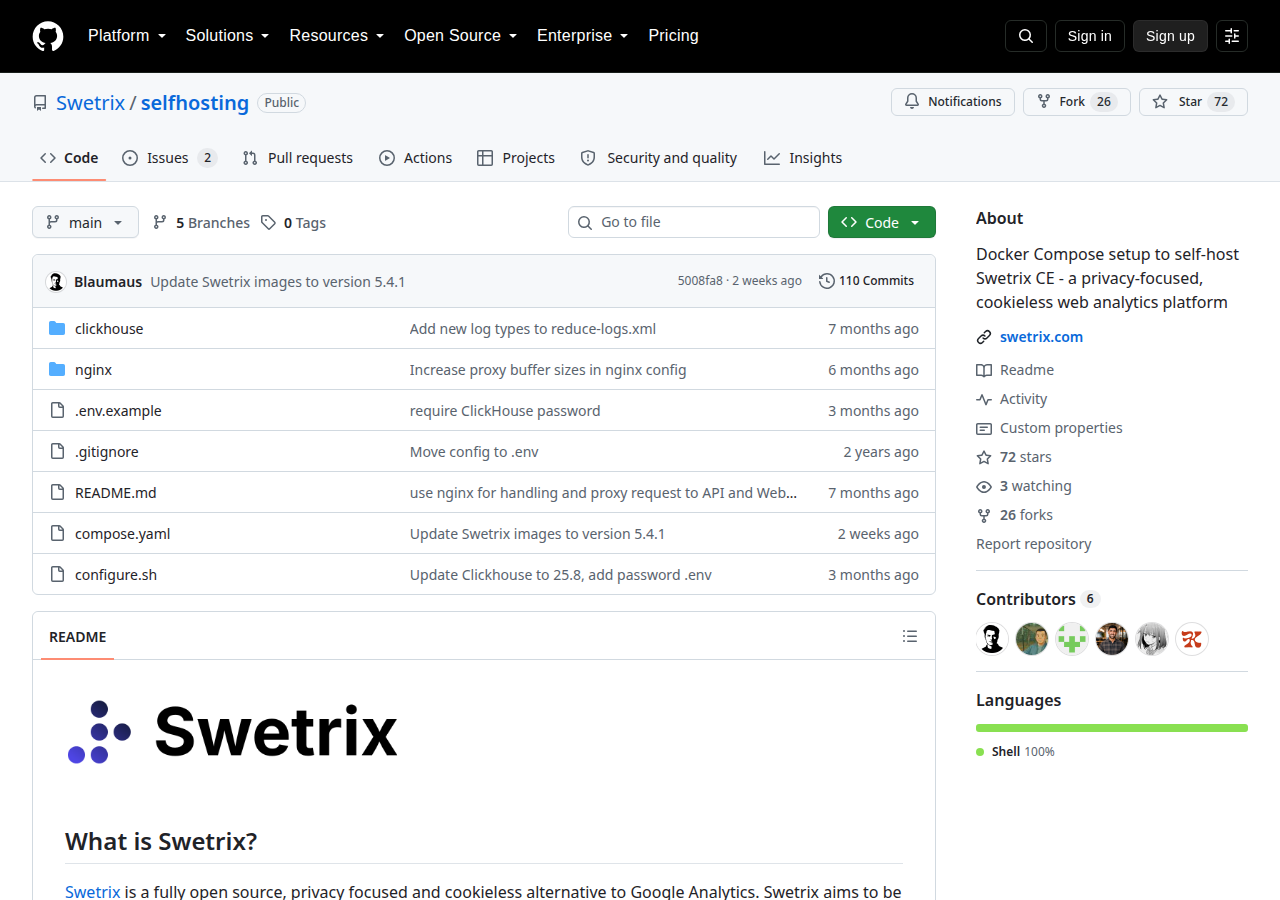
Task: Click the Sign in button
Action: click(1090, 36)
